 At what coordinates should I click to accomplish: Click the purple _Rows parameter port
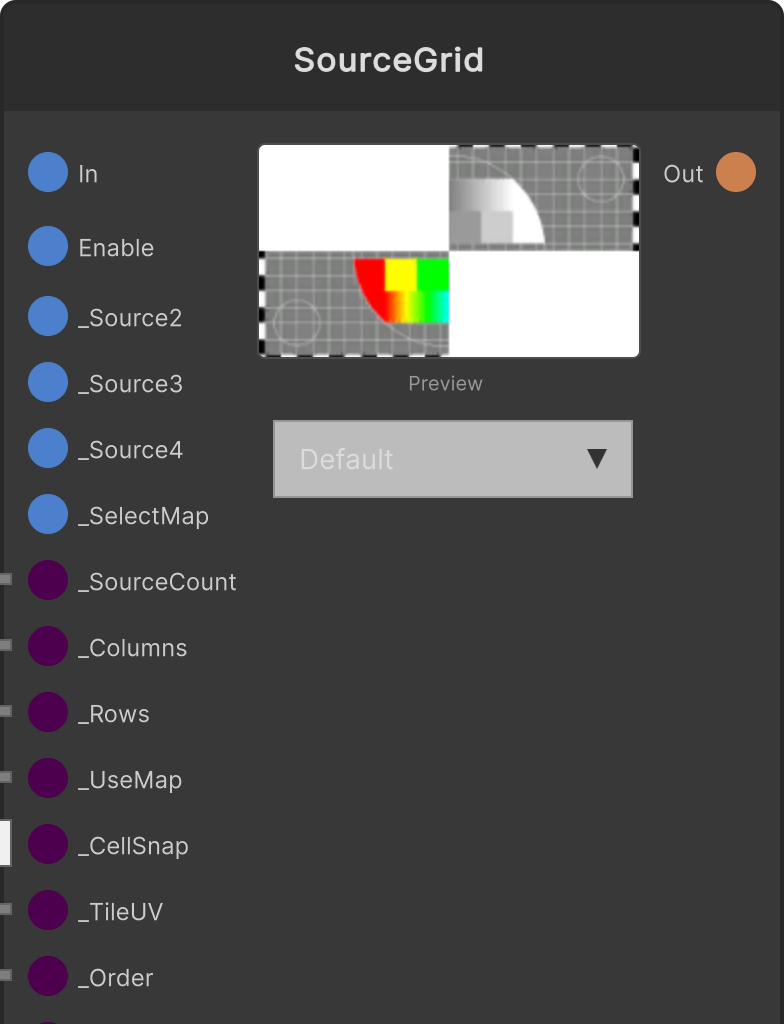click(x=48, y=712)
